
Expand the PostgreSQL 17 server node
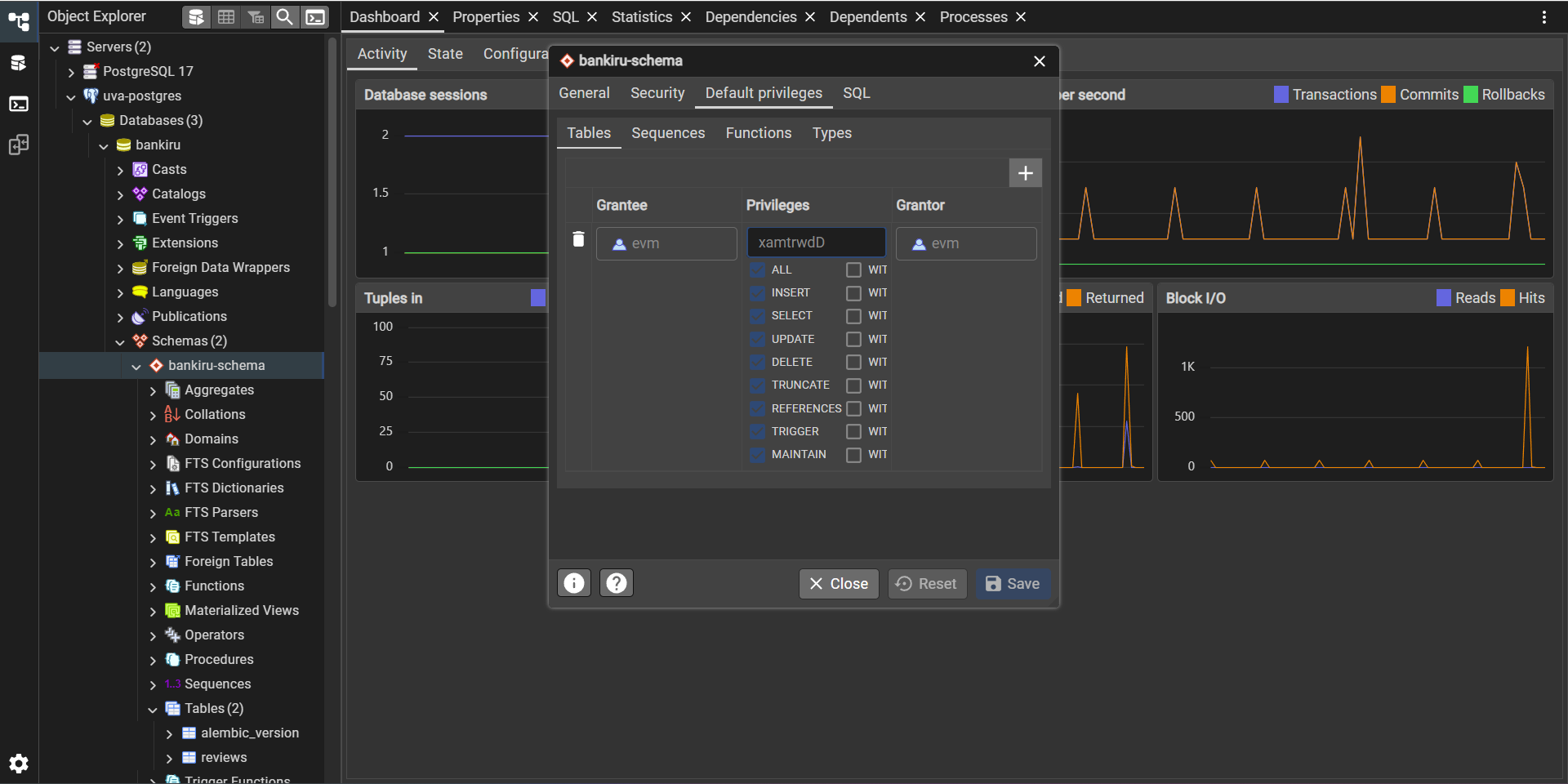[71, 73]
